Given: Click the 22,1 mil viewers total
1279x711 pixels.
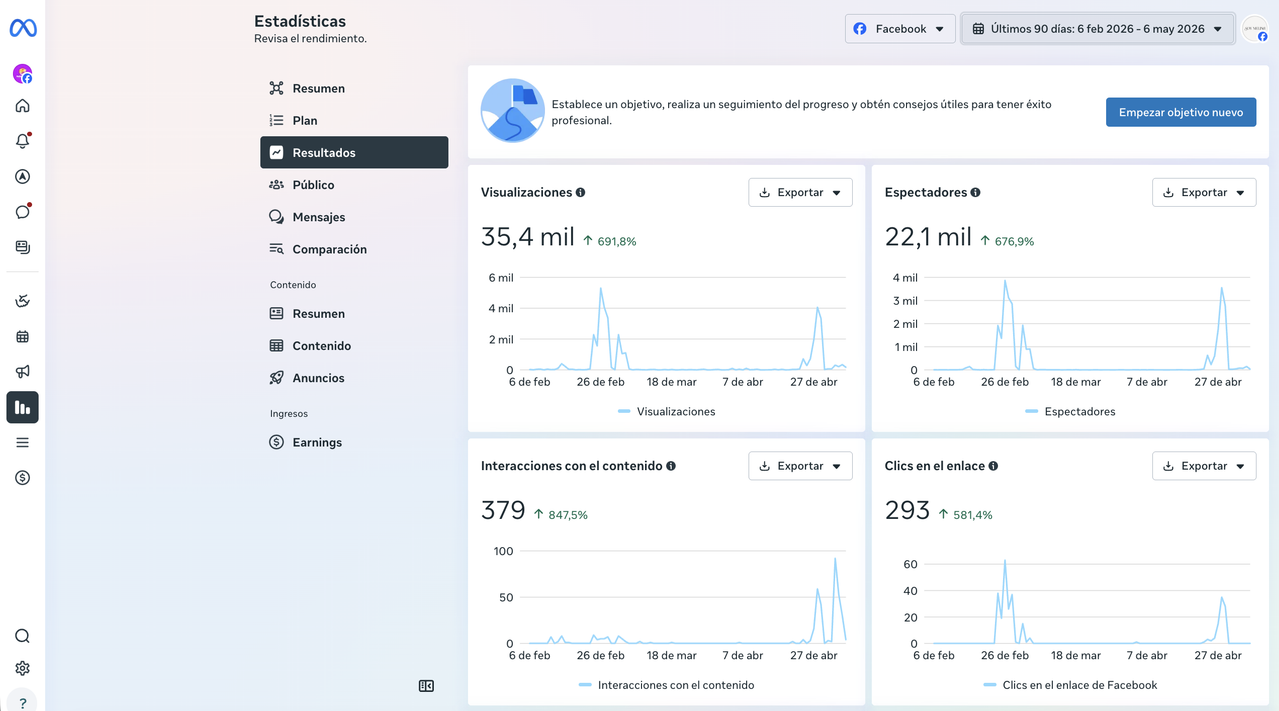Looking at the screenshot, I should (928, 237).
